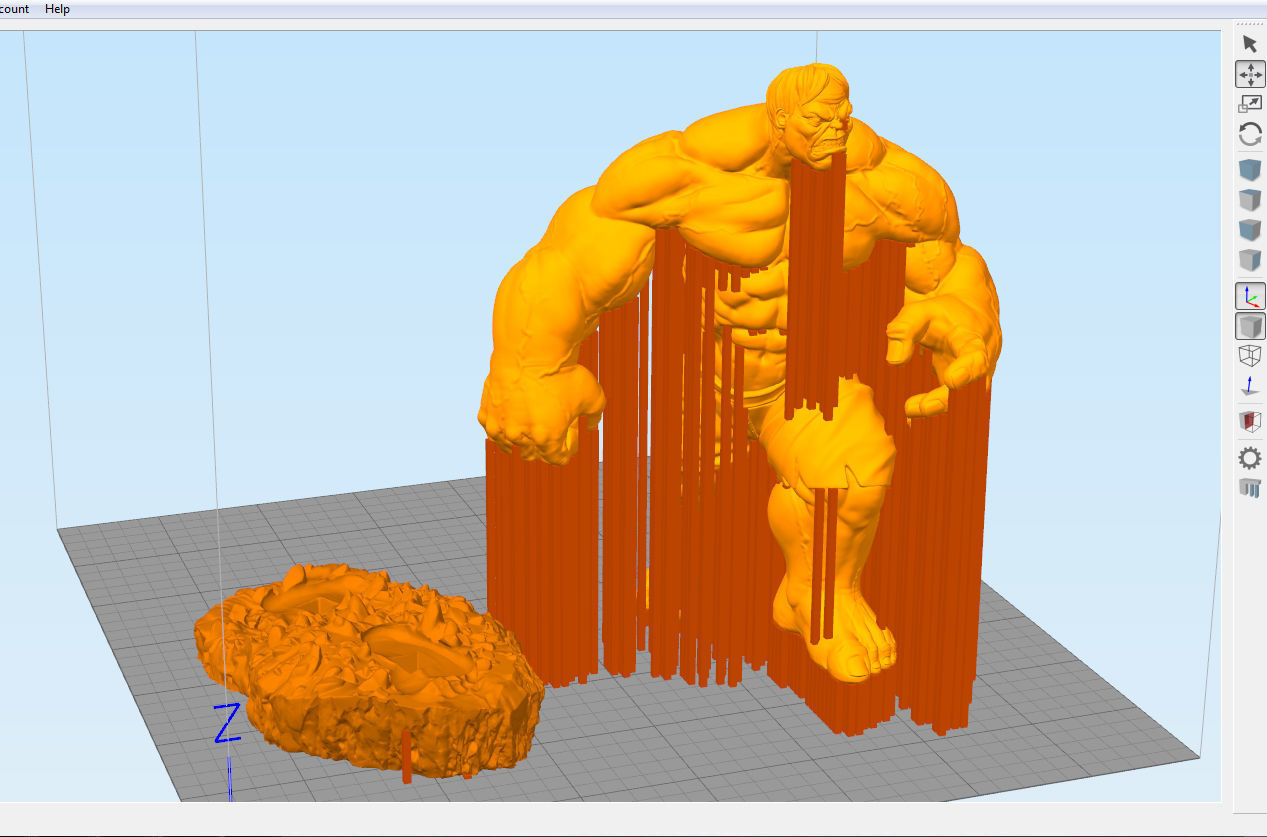Switch to side view cube icon
The width and height of the screenshot is (1267, 837).
[1250, 260]
